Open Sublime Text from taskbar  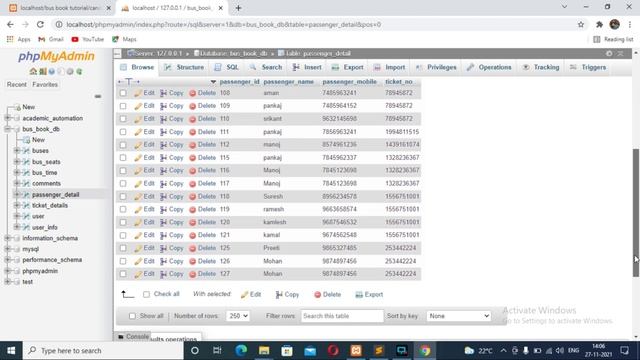(x=379, y=351)
